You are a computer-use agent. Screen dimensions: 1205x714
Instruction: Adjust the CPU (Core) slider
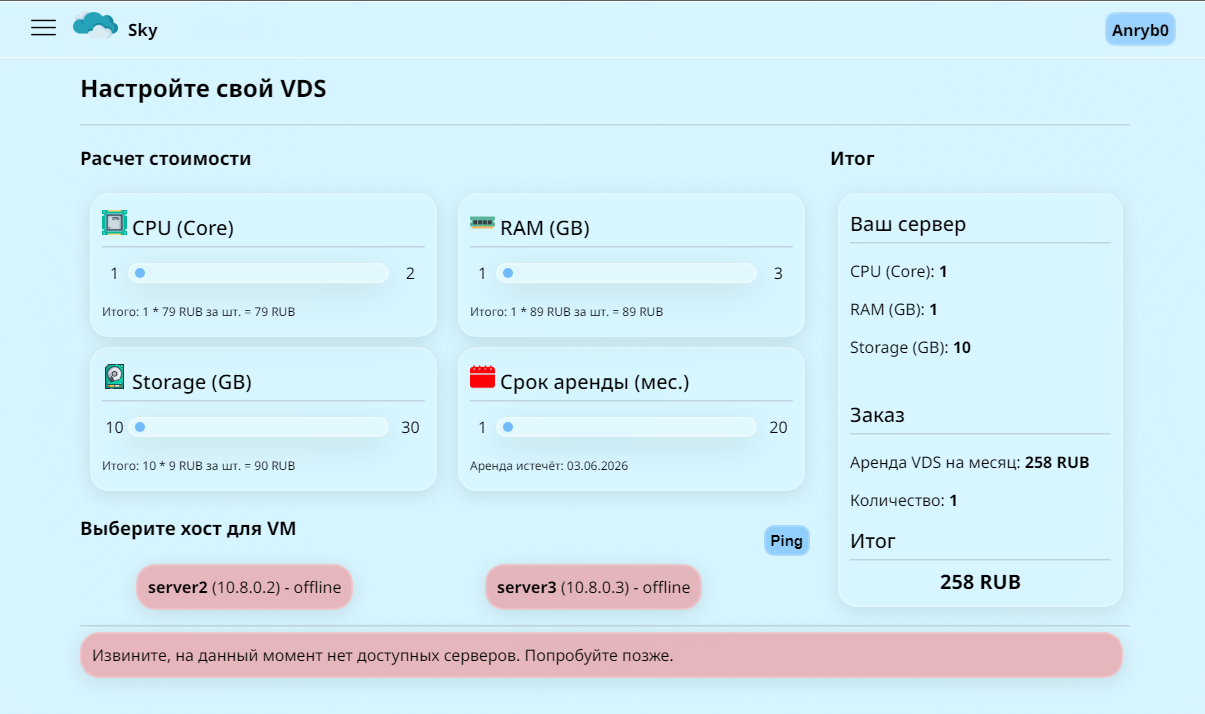tap(259, 273)
